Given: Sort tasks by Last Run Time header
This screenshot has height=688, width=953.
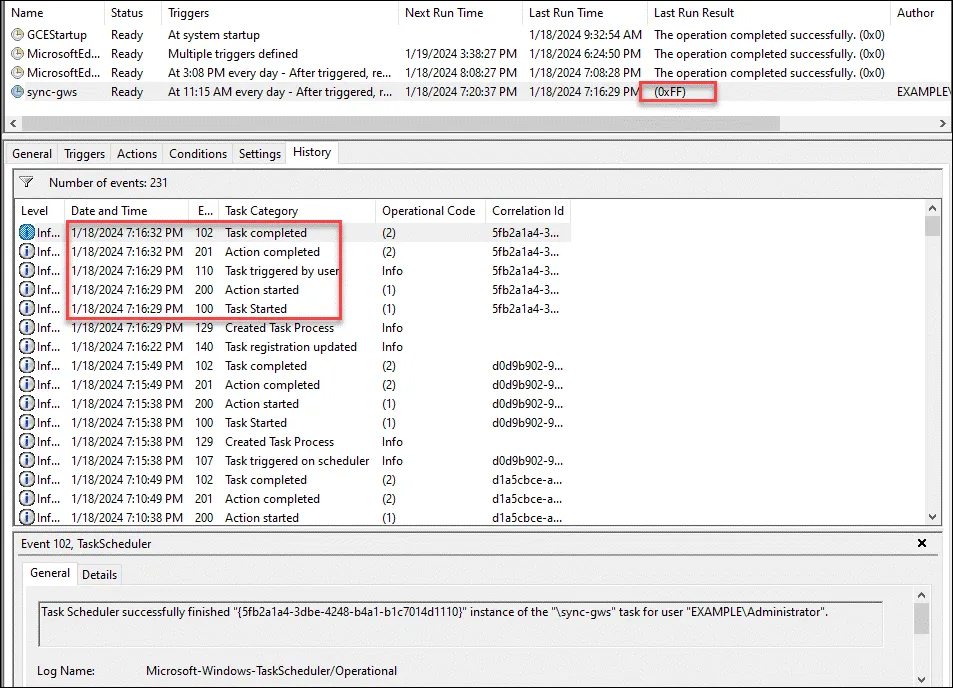Looking at the screenshot, I should pyautogui.click(x=584, y=13).
